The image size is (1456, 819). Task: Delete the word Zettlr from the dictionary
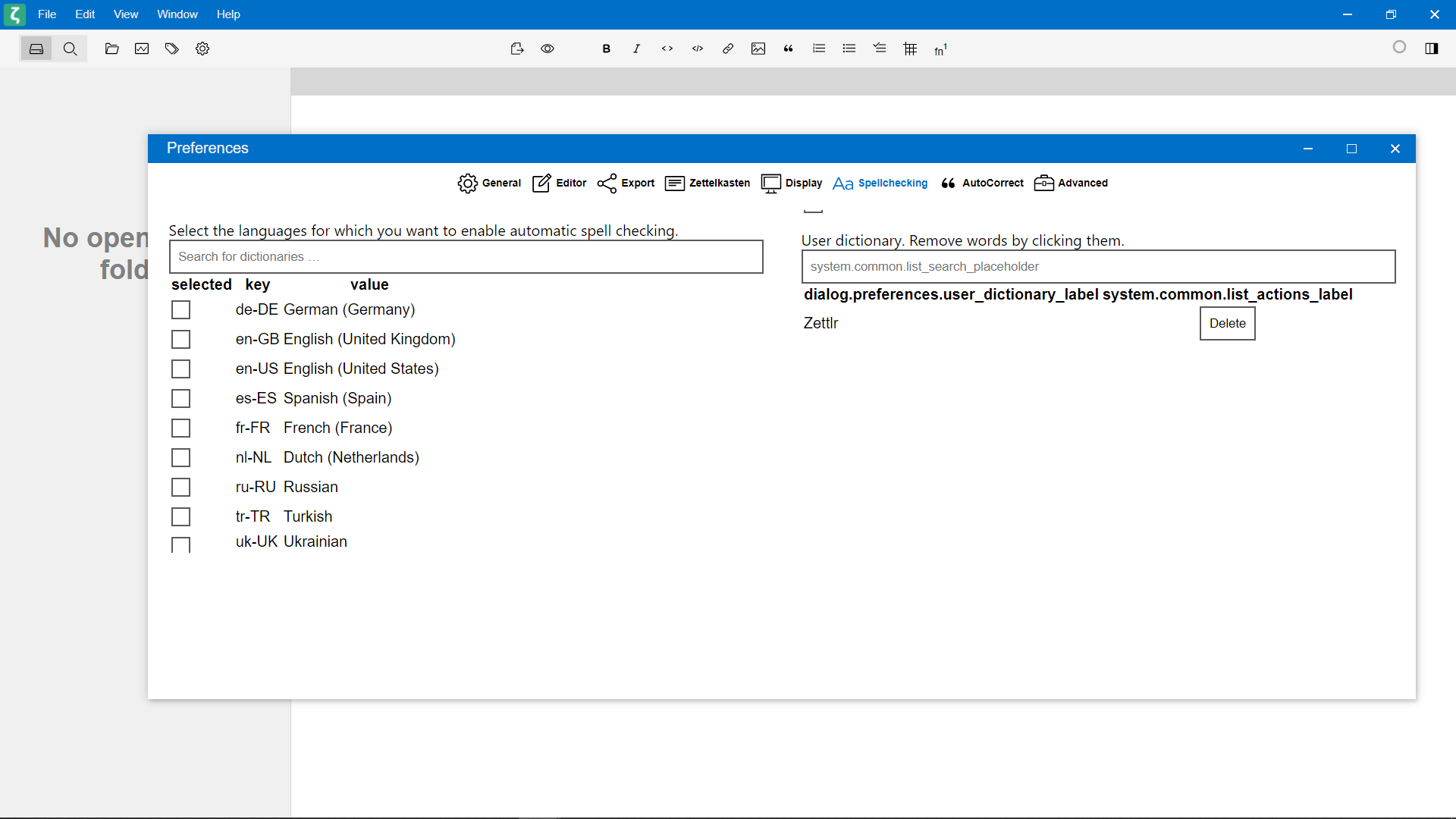[1227, 324]
